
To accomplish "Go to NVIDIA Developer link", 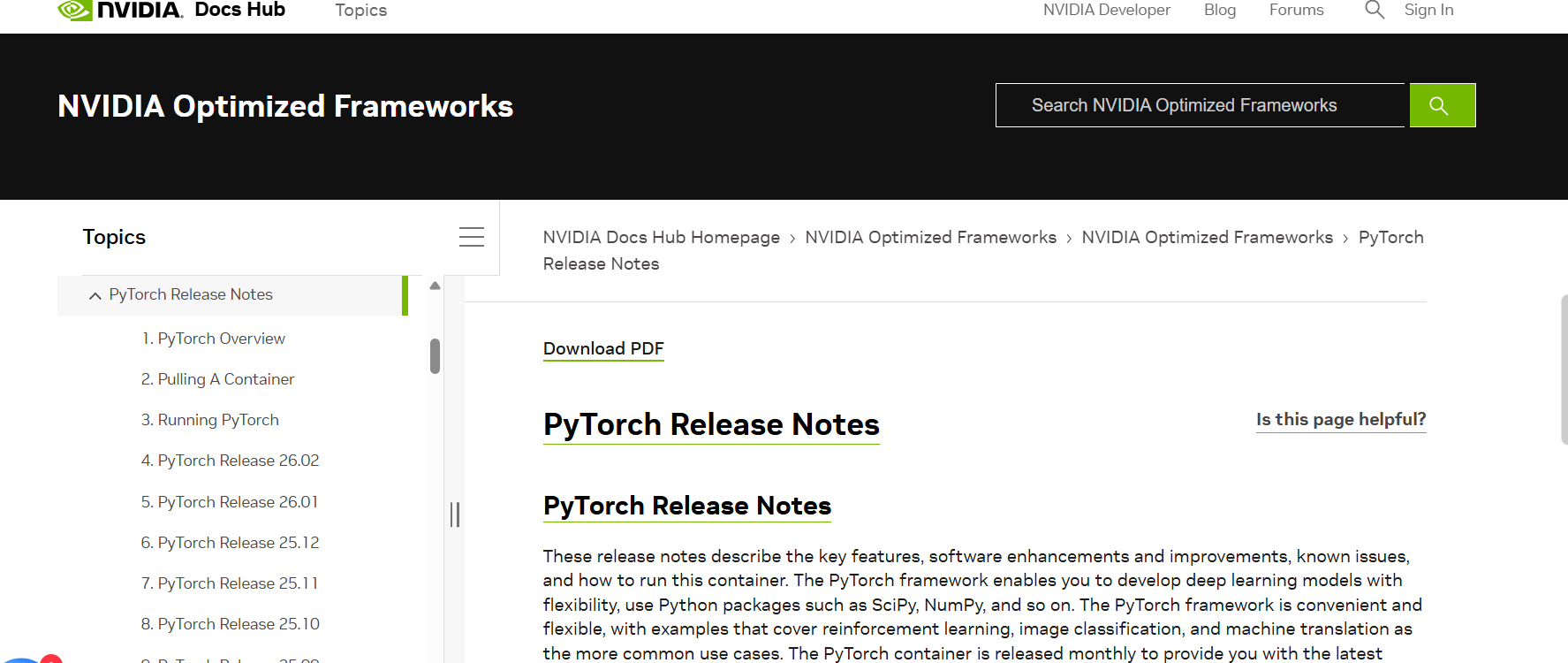I will coord(1106,10).
